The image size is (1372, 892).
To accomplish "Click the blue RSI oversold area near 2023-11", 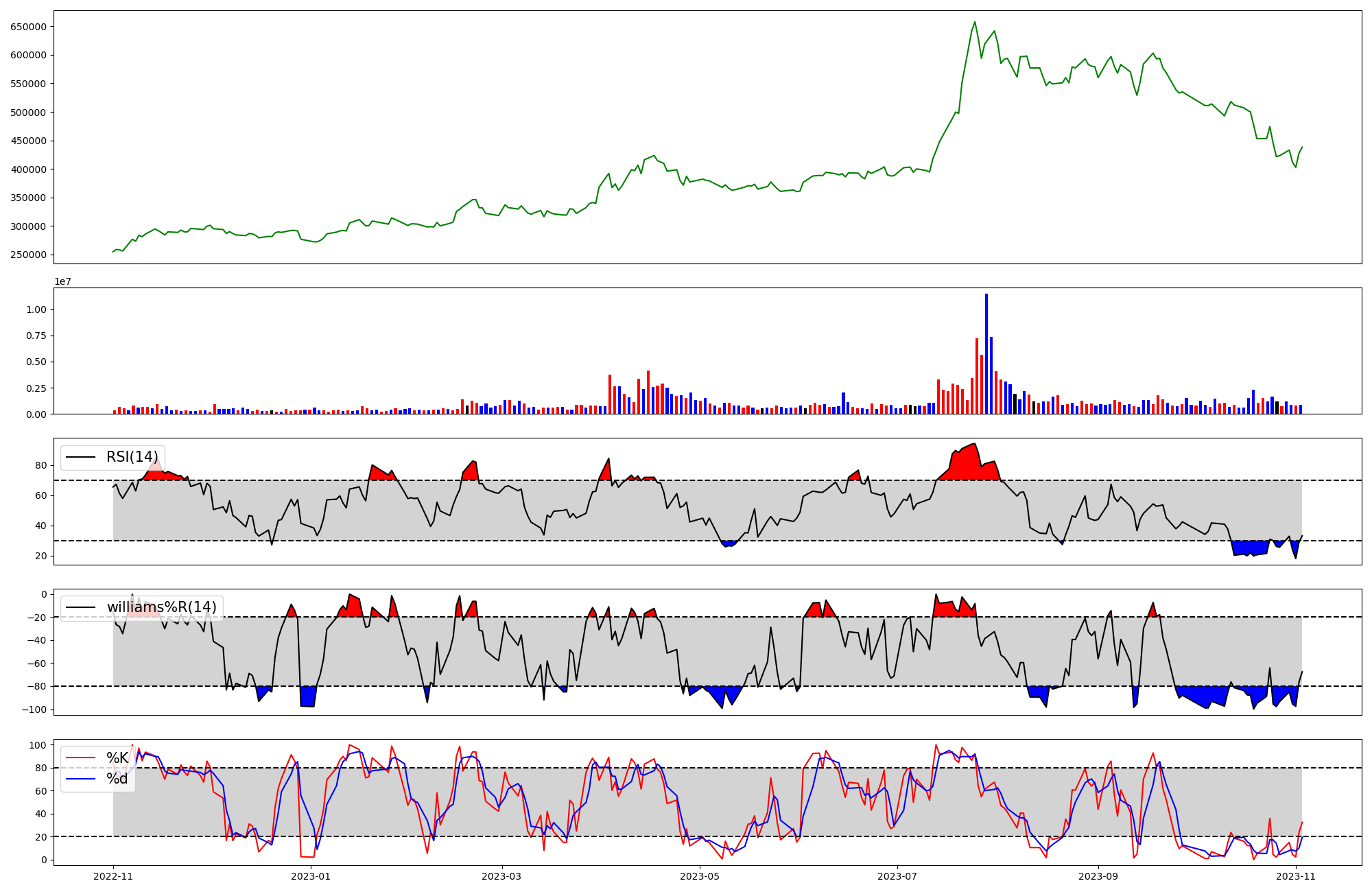I will [1249, 547].
